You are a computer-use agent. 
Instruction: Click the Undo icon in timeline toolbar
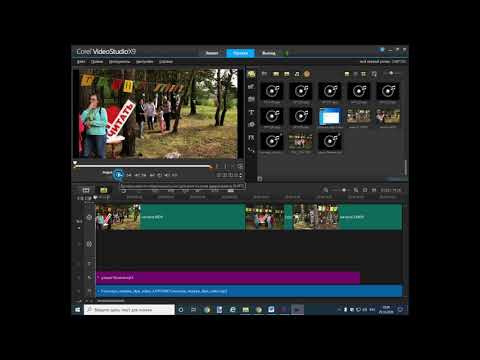[x=124, y=191]
